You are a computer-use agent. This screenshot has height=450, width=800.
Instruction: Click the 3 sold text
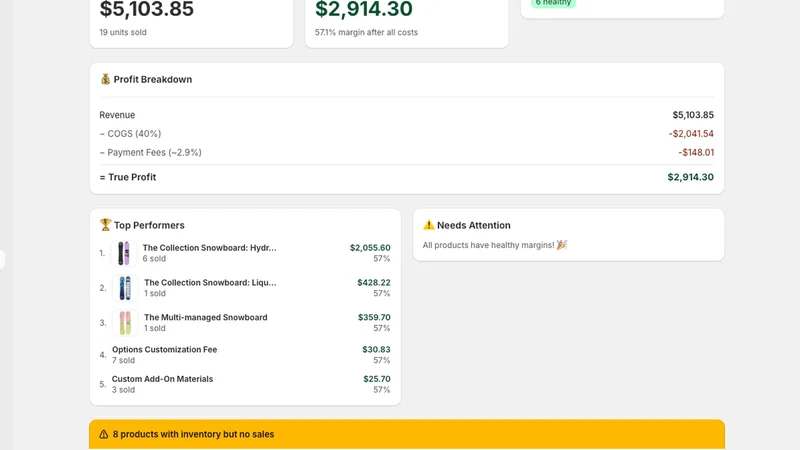[x=123, y=390]
